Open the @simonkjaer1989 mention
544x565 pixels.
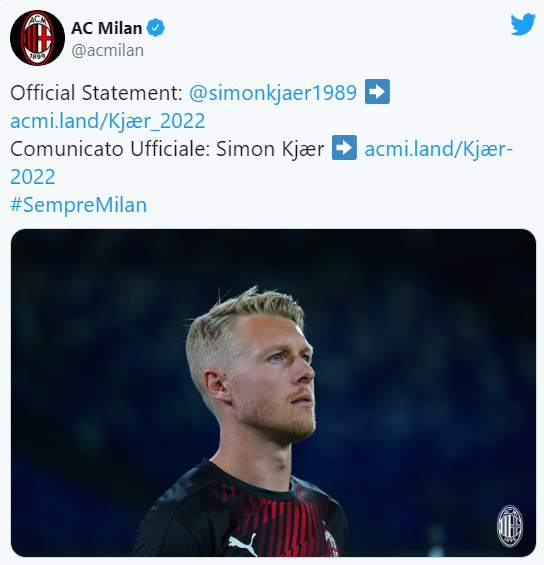coord(273,93)
